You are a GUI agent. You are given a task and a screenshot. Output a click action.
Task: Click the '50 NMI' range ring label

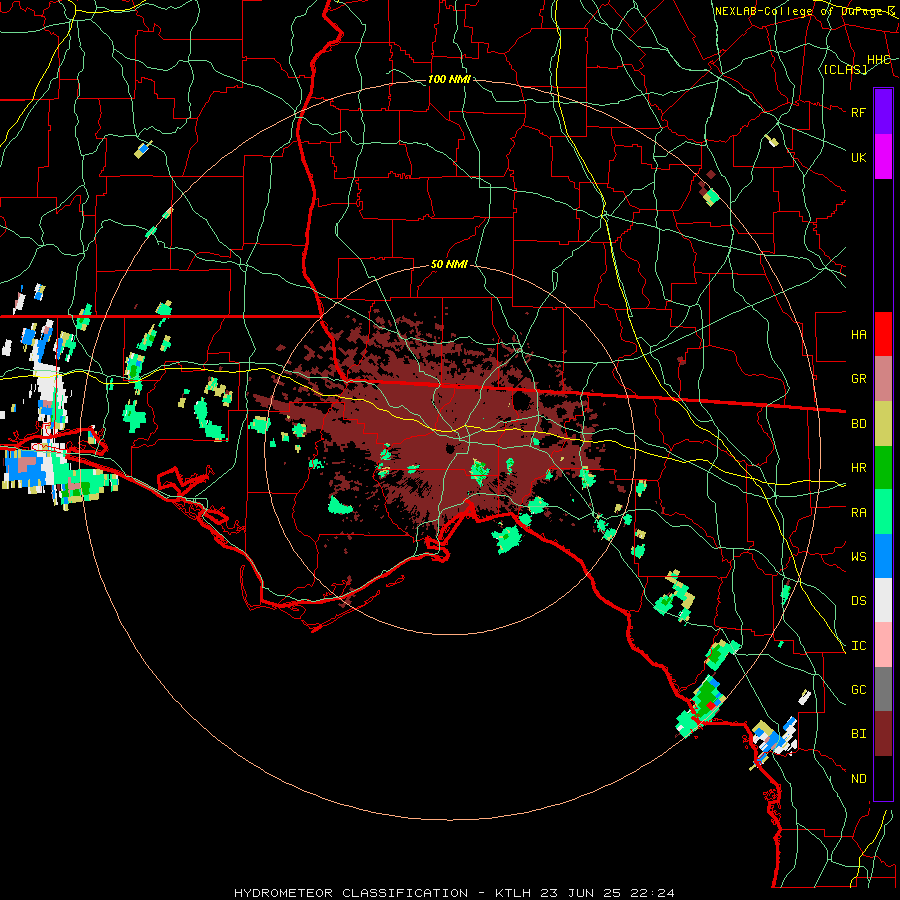click(449, 265)
